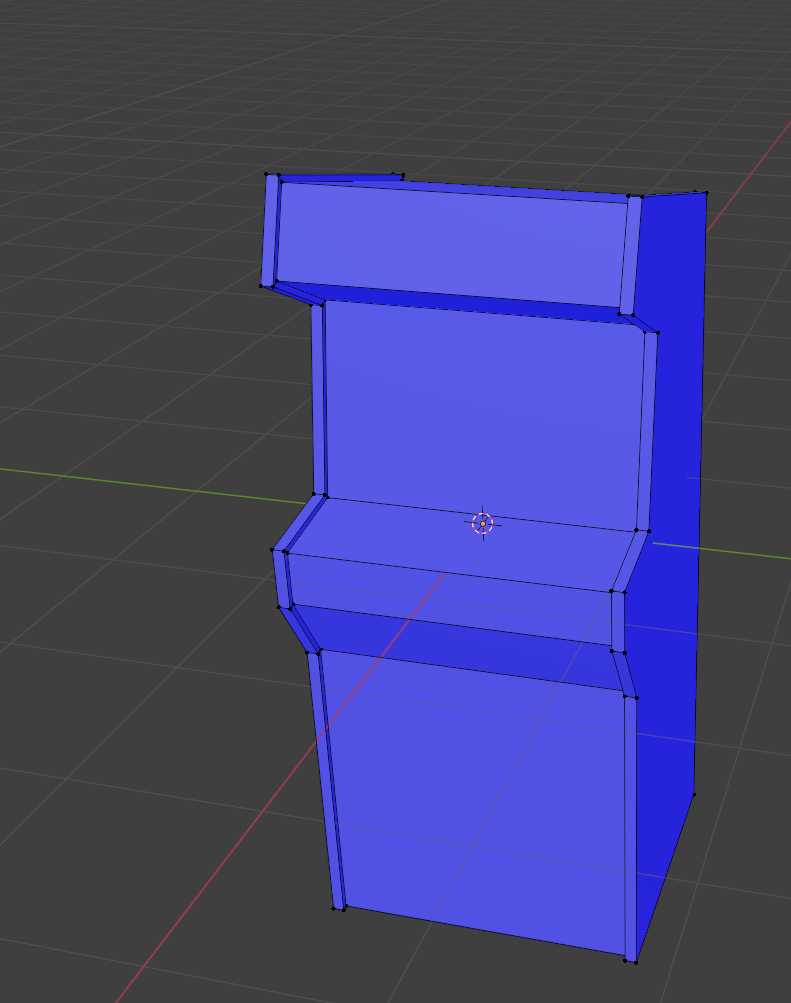
Task: Click the 3D cursor crosshair
Action: point(483,523)
